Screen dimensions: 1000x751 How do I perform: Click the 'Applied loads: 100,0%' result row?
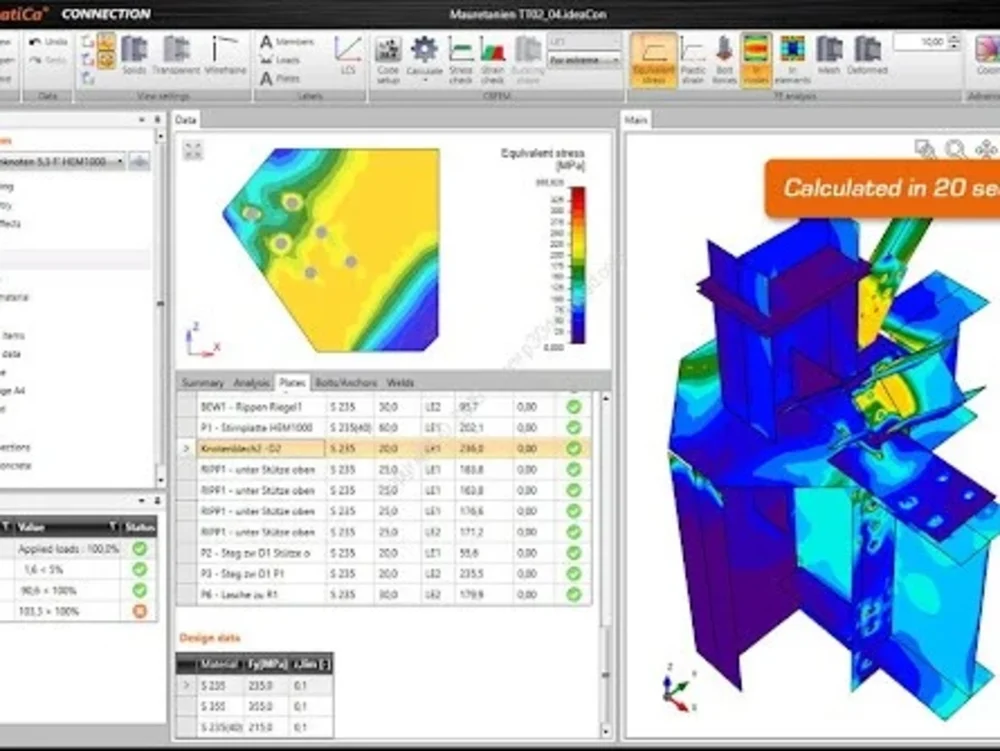click(x=78, y=549)
